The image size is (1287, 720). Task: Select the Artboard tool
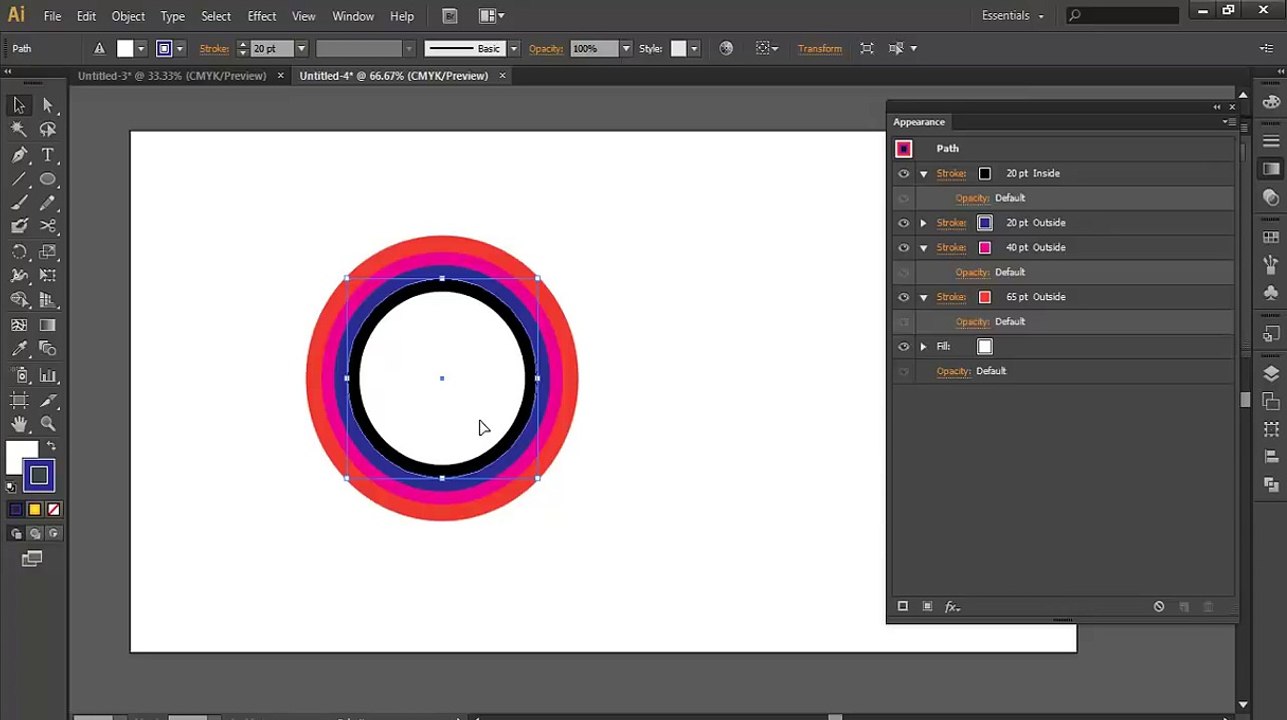point(19,400)
